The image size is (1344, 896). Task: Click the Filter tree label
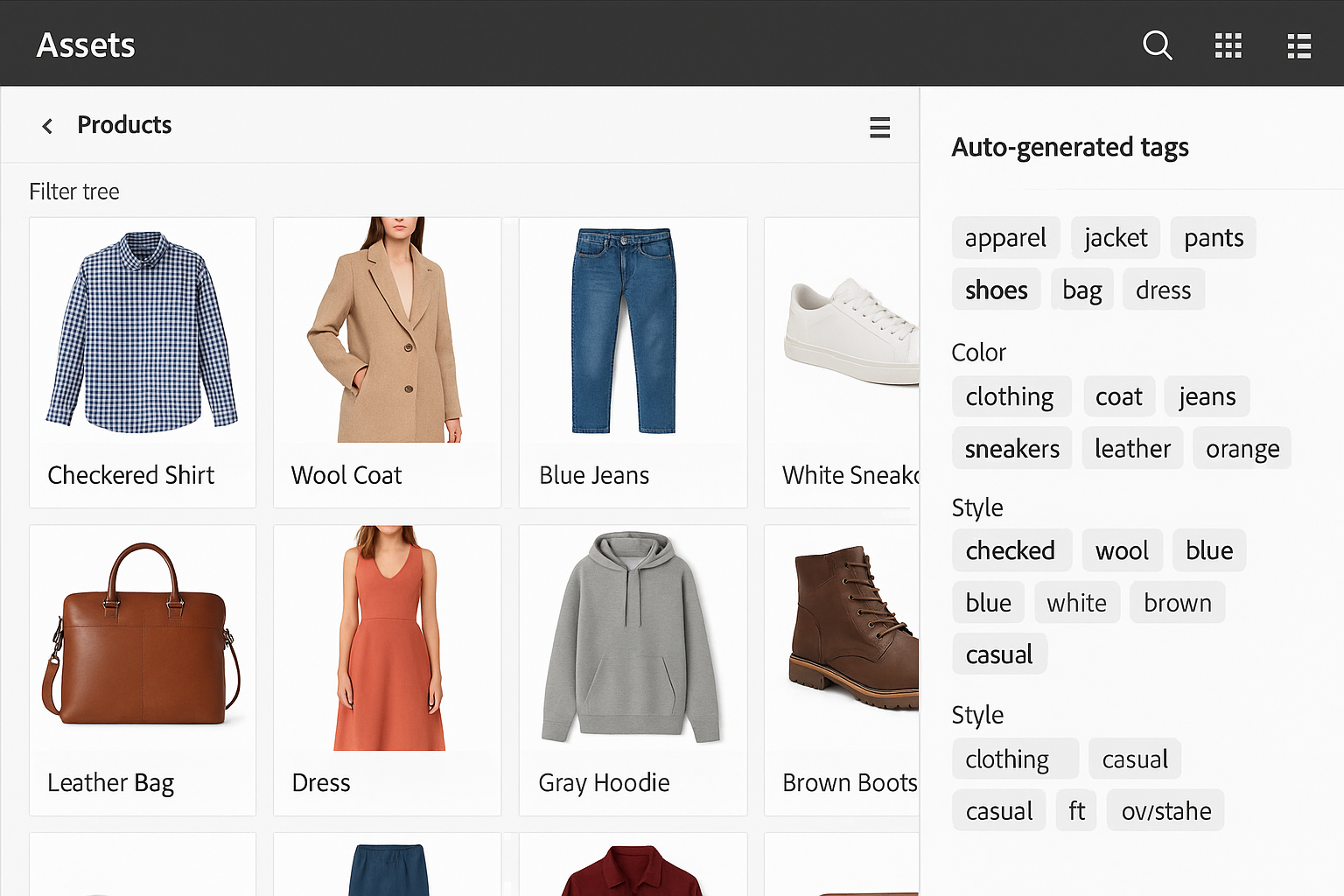[x=74, y=192]
